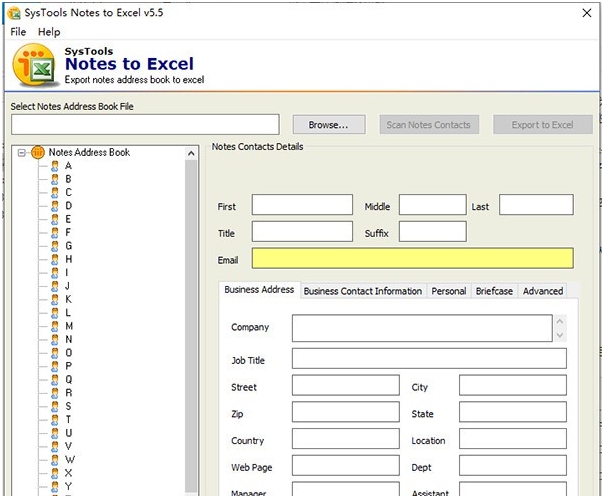Click the Last name field

(x=536, y=204)
